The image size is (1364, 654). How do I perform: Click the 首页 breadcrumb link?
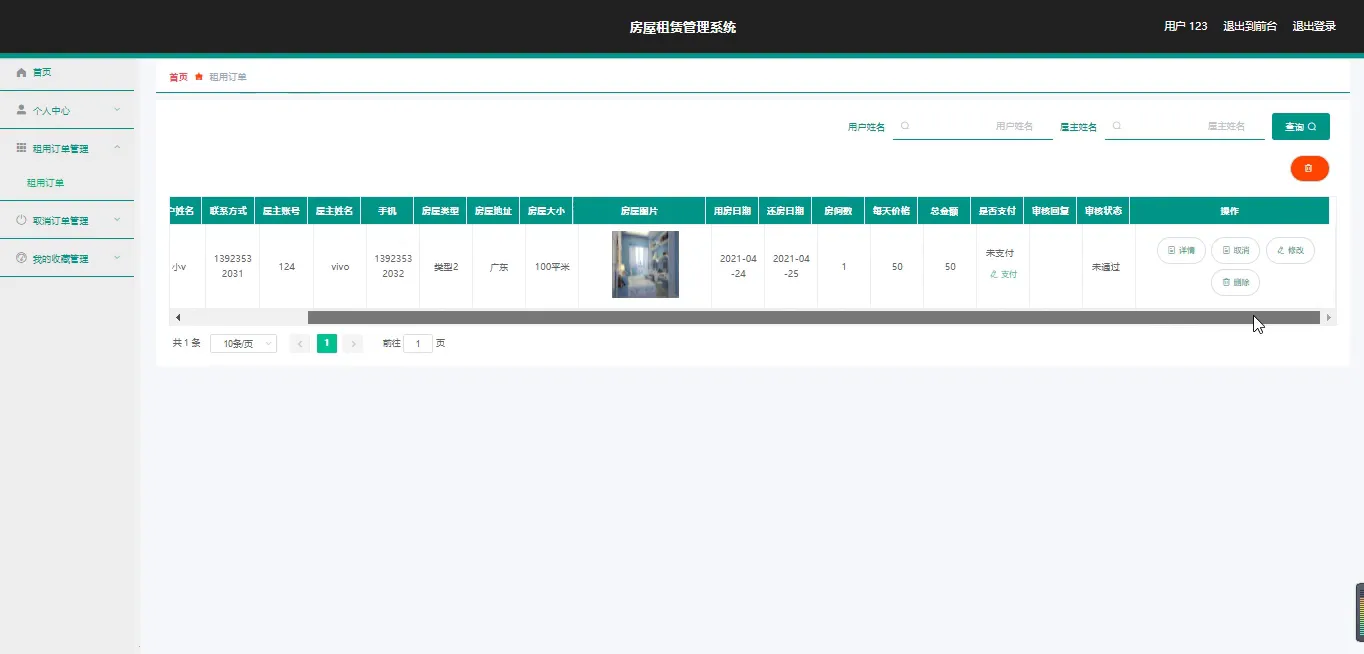point(178,77)
